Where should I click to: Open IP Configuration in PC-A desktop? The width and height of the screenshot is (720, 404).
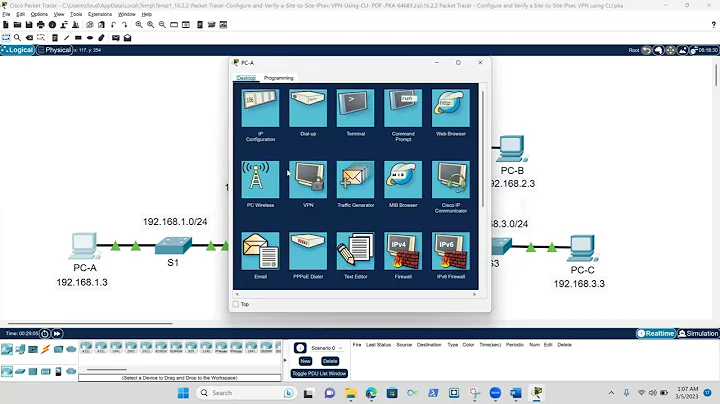(x=260, y=108)
